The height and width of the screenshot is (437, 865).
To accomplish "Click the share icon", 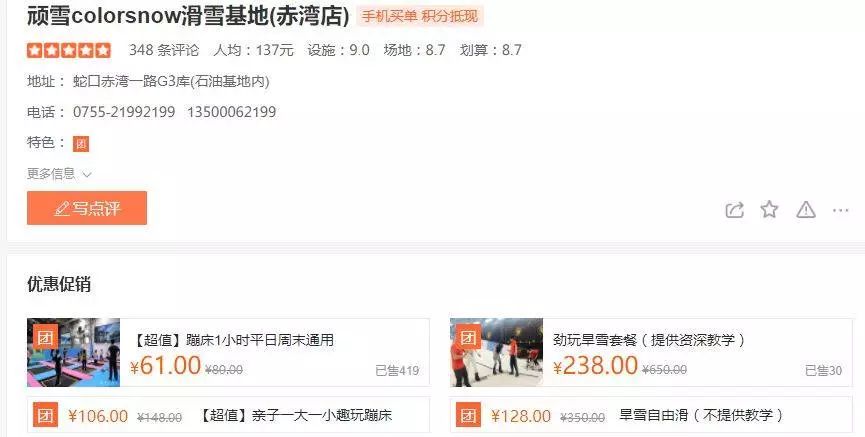I will pos(734,210).
